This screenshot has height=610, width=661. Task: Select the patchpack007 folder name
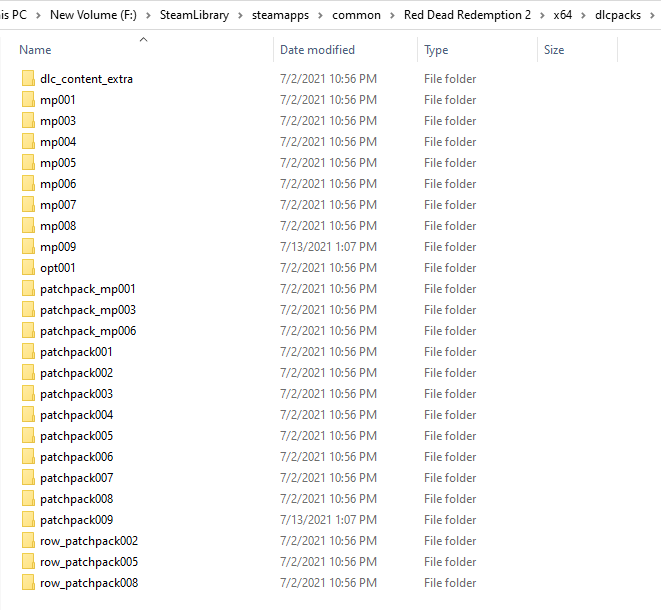(x=77, y=478)
